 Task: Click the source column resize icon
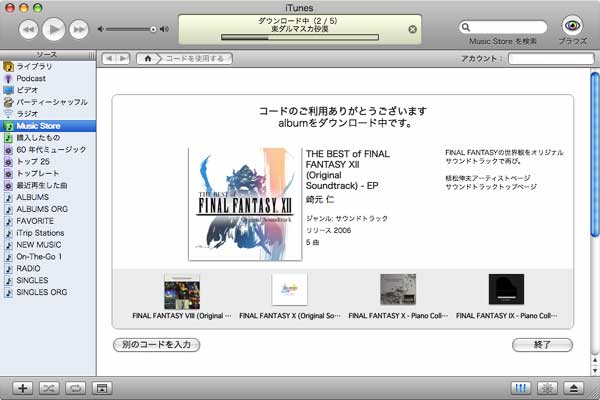91,56
